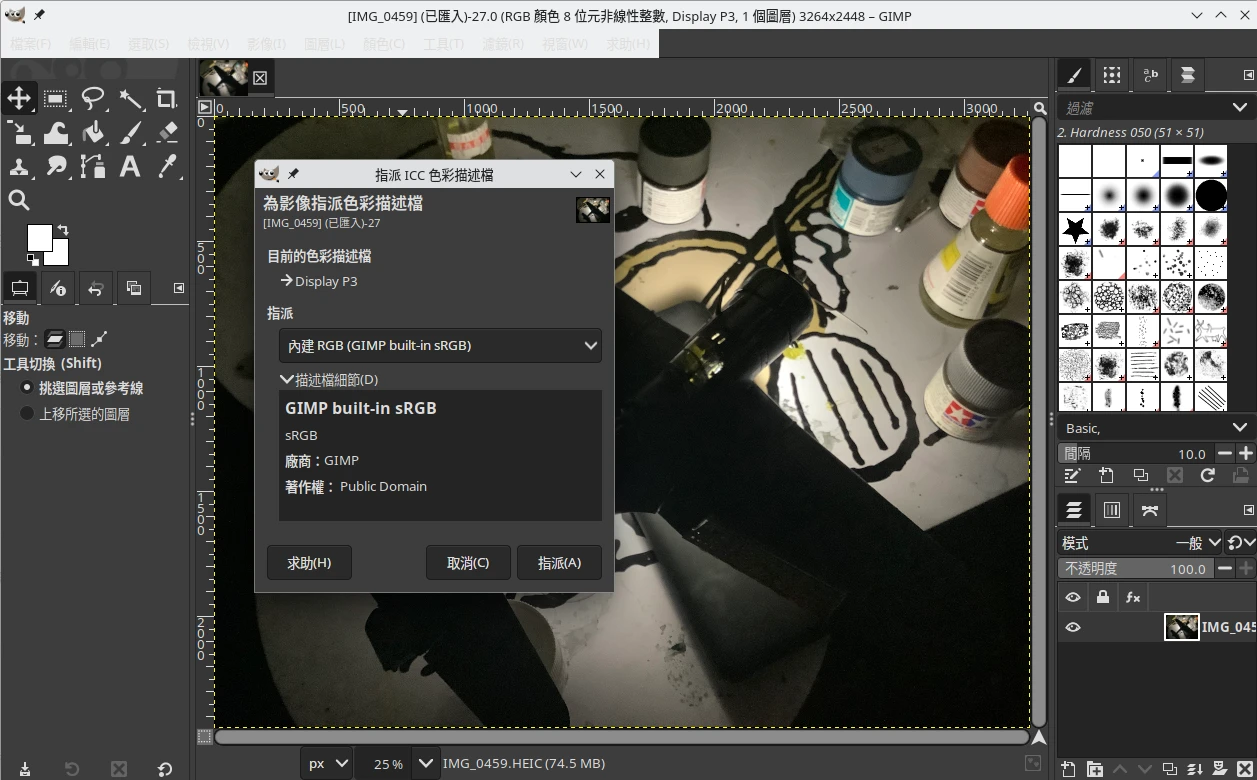Select the 挑選圖層或參考線 radio option
The image size is (1257, 780).
27,388
